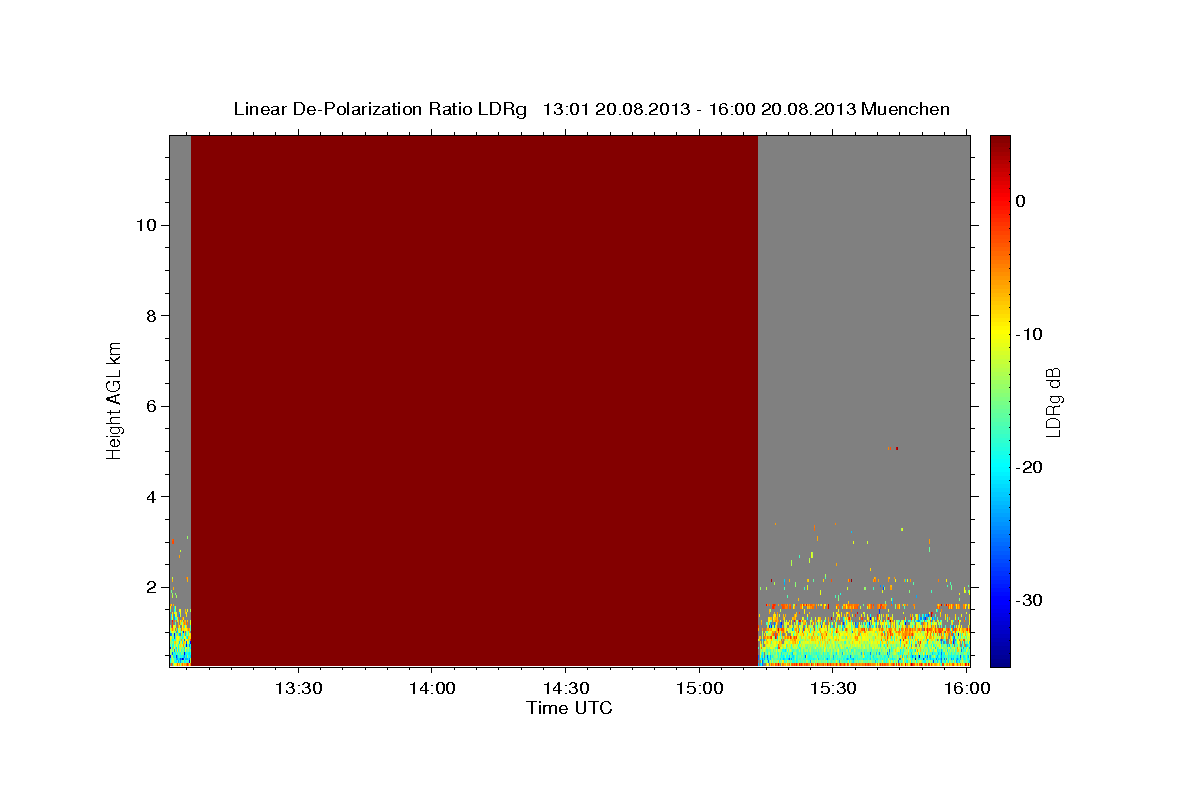The height and width of the screenshot is (800, 1200).
Task: Click the large dark red data block
Action: (474, 400)
